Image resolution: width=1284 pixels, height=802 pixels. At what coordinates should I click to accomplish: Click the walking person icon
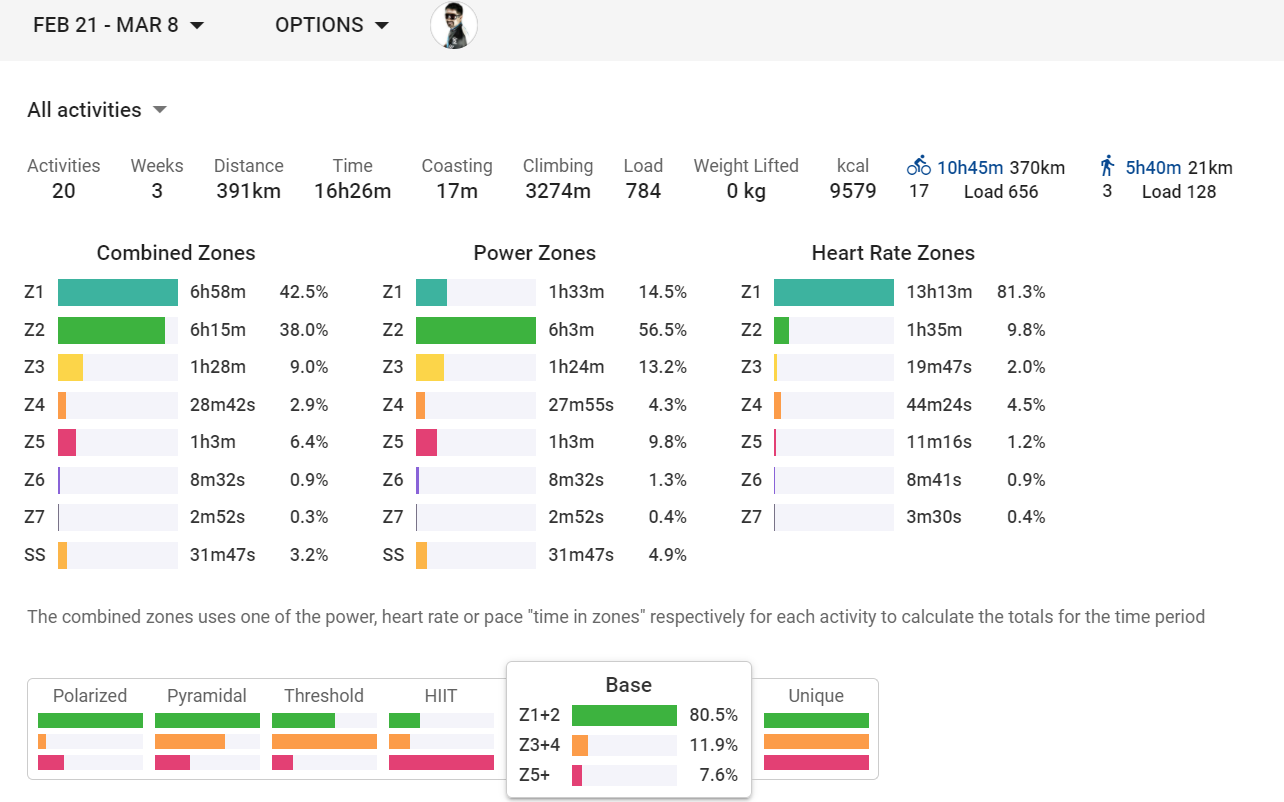(x=1107, y=166)
